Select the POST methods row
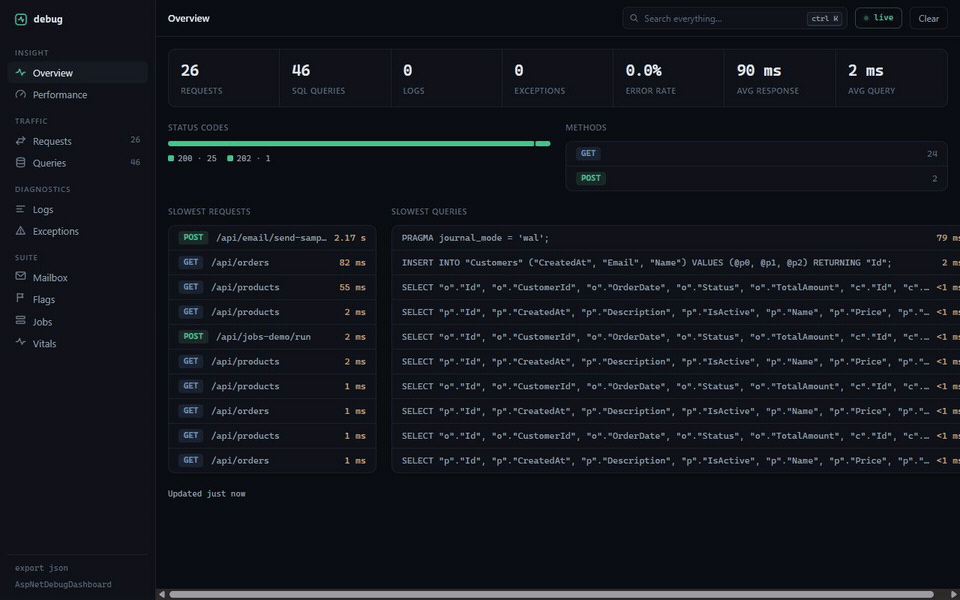 pyautogui.click(x=756, y=178)
